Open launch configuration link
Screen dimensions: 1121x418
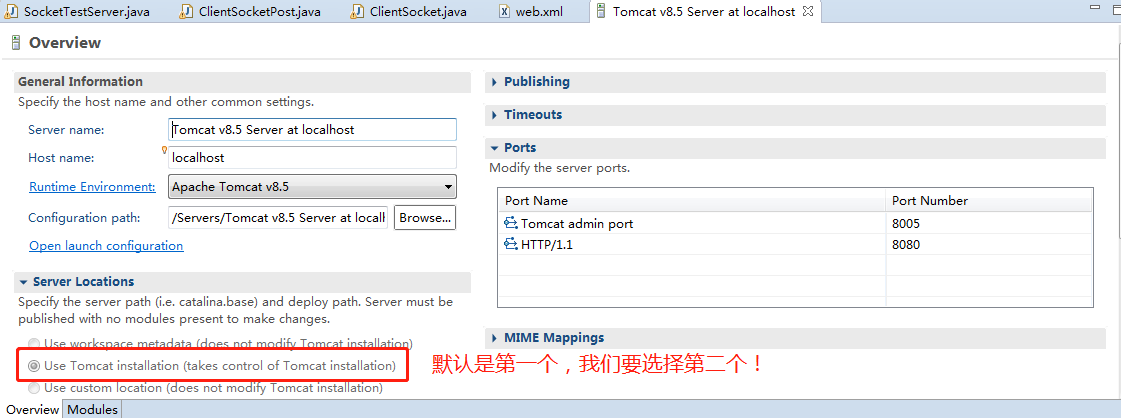point(106,246)
